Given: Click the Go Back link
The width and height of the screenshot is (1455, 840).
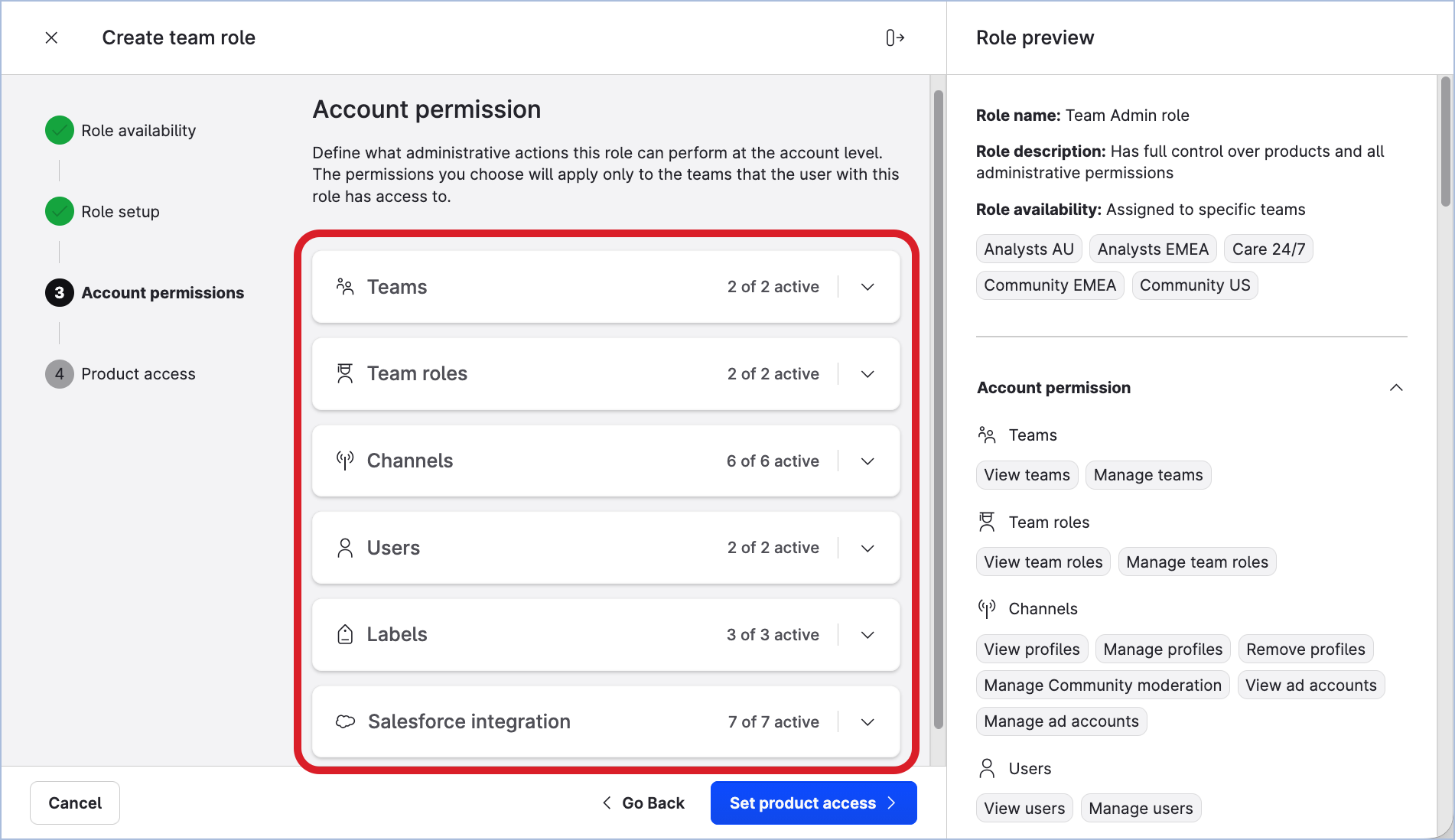Looking at the screenshot, I should (643, 803).
